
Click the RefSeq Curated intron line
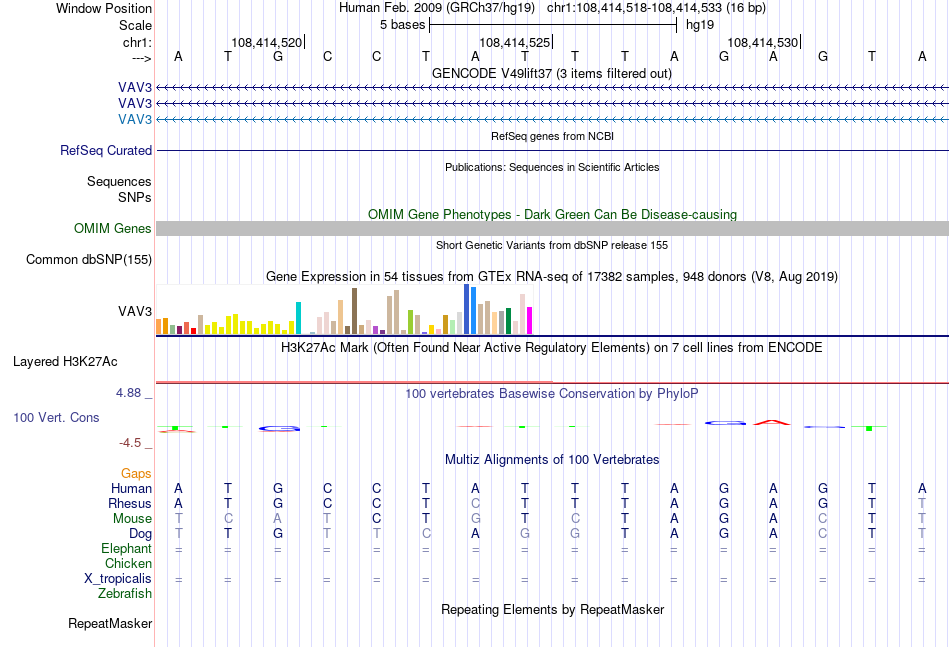(553, 150)
